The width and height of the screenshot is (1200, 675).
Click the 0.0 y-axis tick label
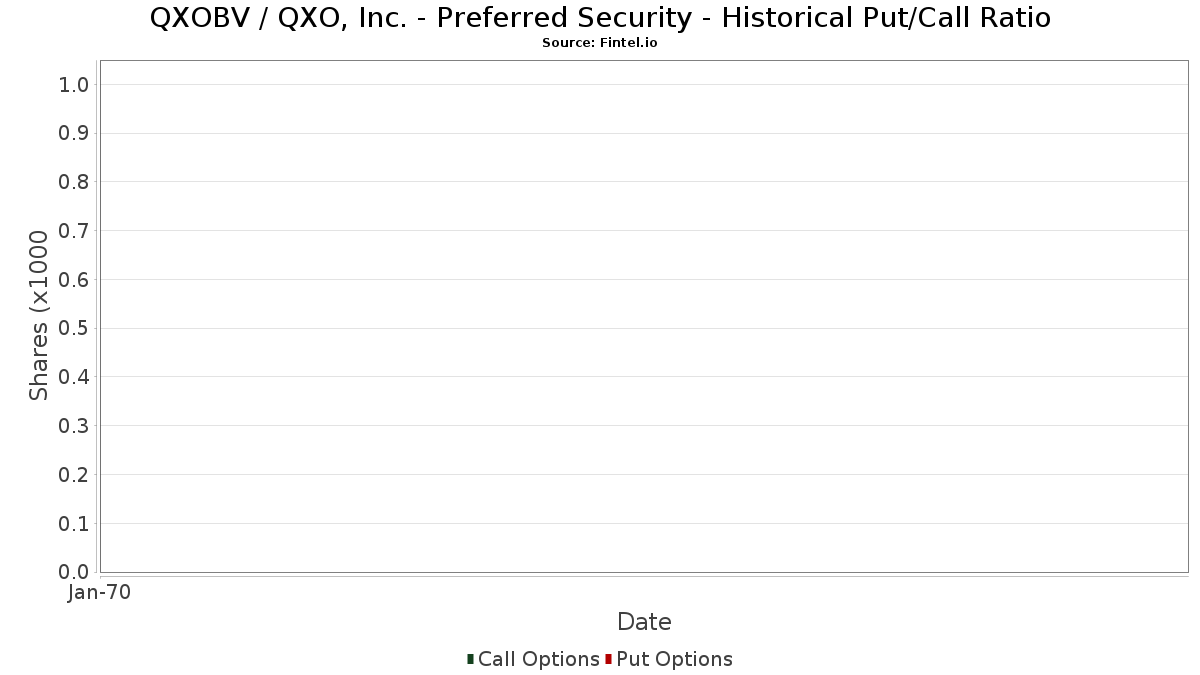coord(75,572)
